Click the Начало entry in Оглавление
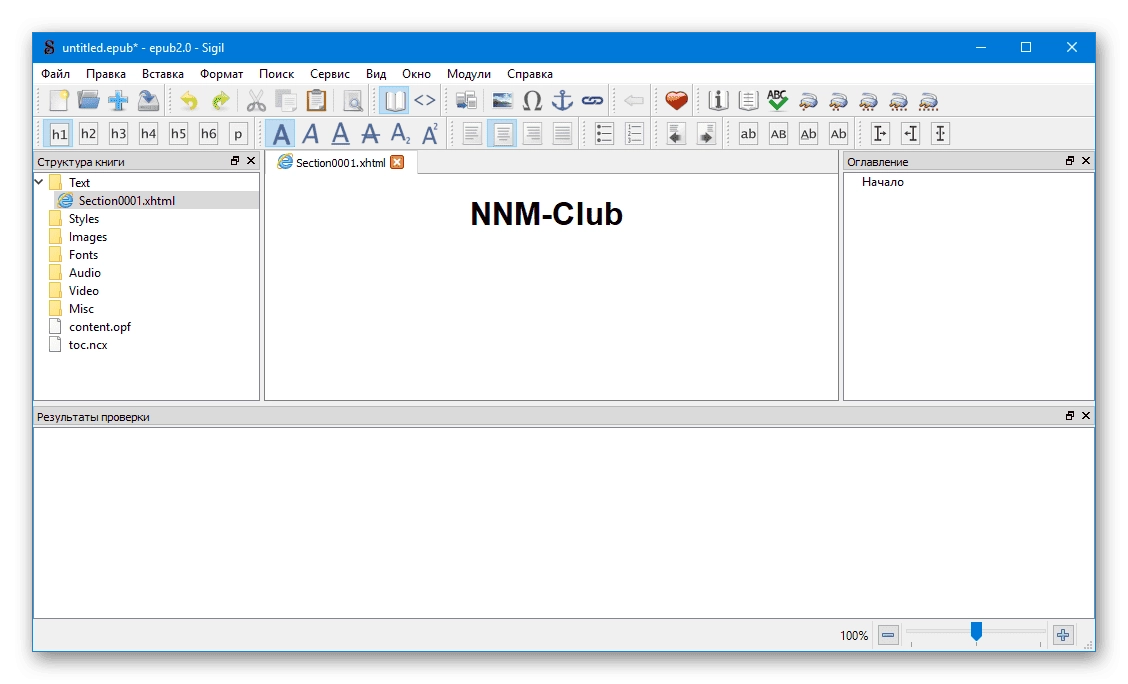This screenshot has height=684, width=1128. (883, 182)
